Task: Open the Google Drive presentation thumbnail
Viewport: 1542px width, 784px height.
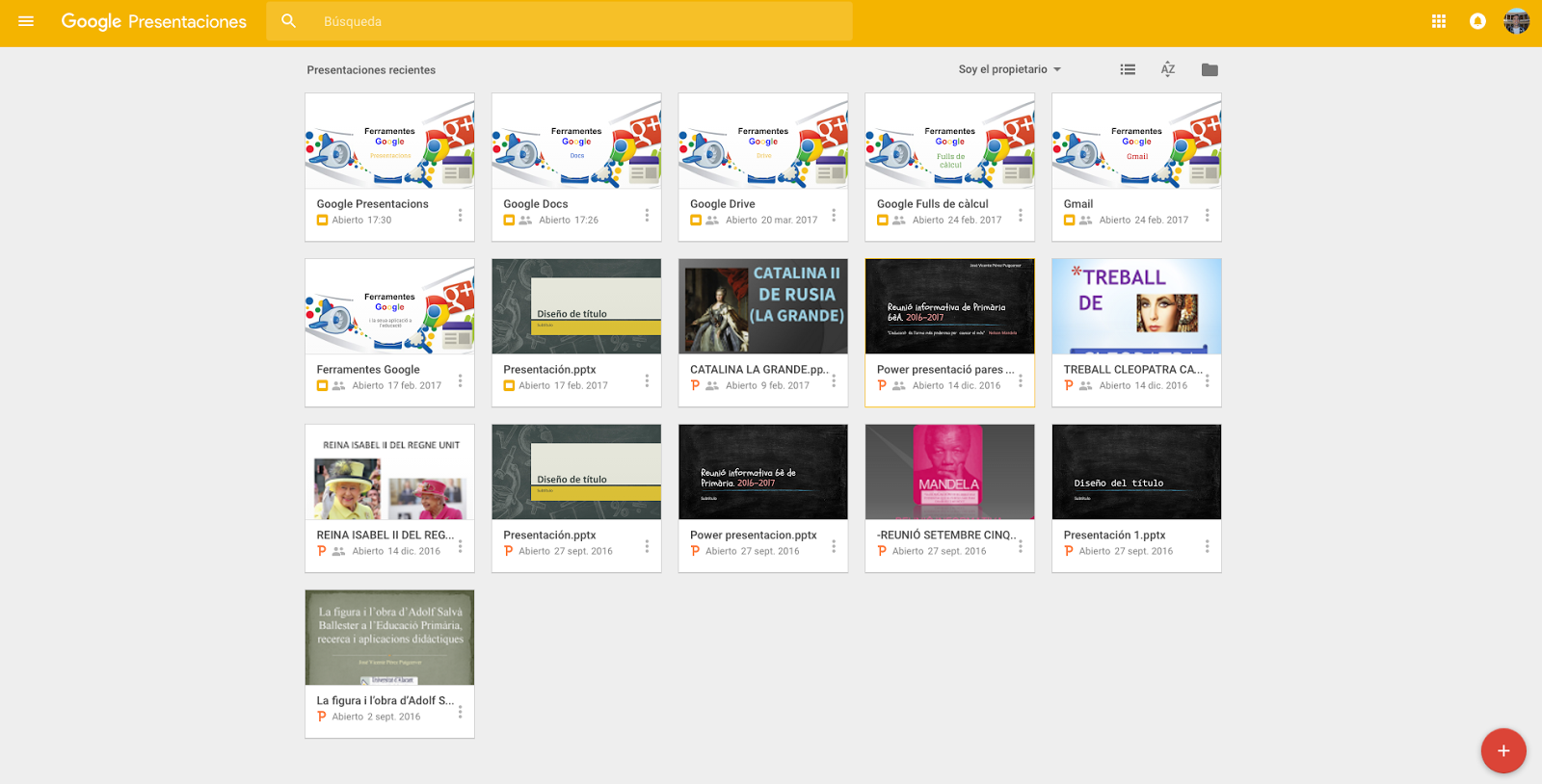Action: pyautogui.click(x=763, y=141)
